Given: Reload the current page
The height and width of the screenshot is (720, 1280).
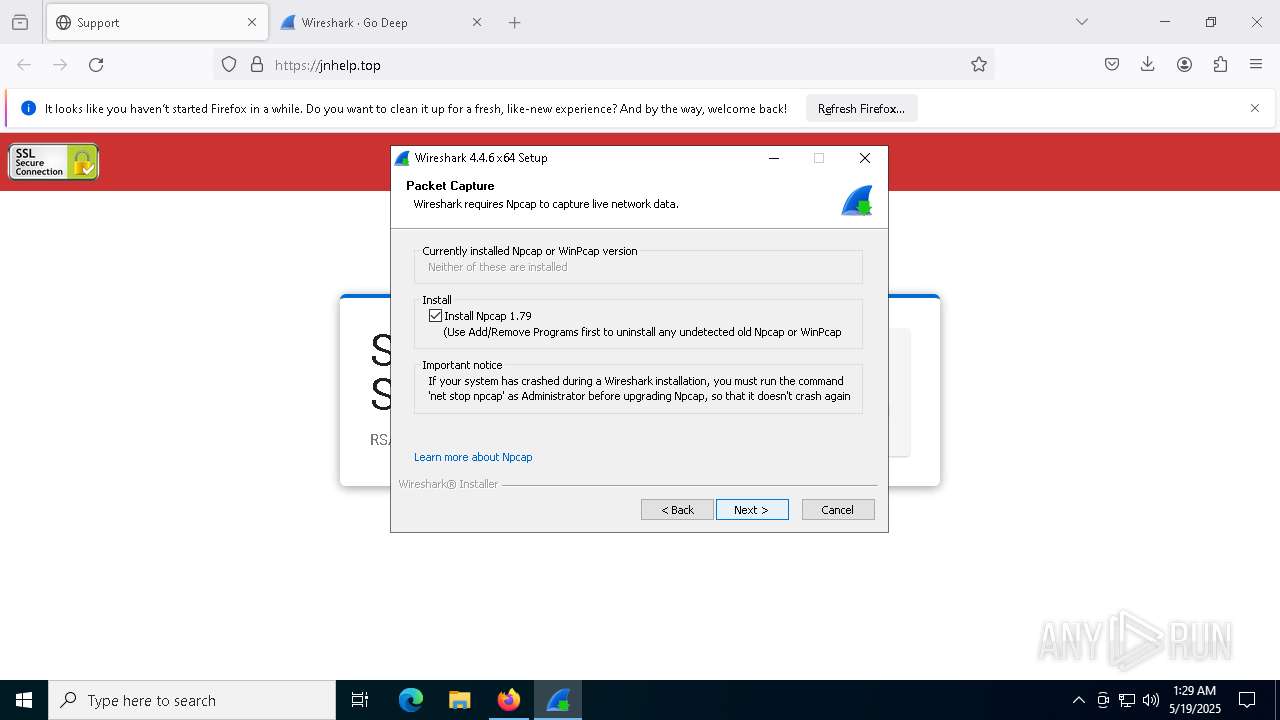Looking at the screenshot, I should click(x=96, y=65).
